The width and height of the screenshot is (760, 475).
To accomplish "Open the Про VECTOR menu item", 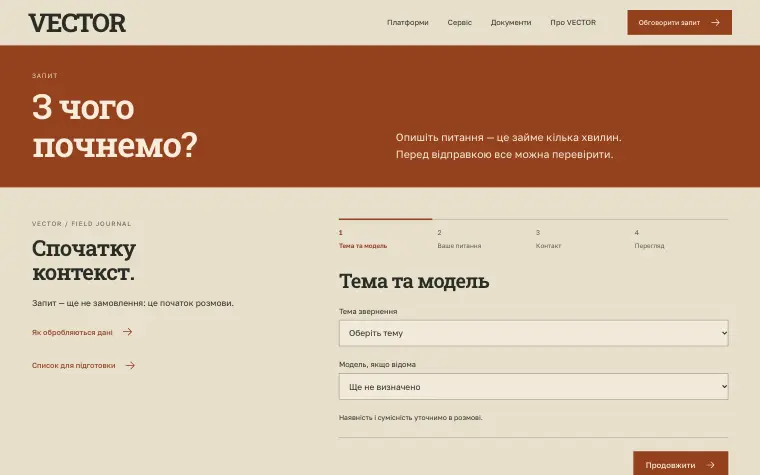I will tap(573, 23).
